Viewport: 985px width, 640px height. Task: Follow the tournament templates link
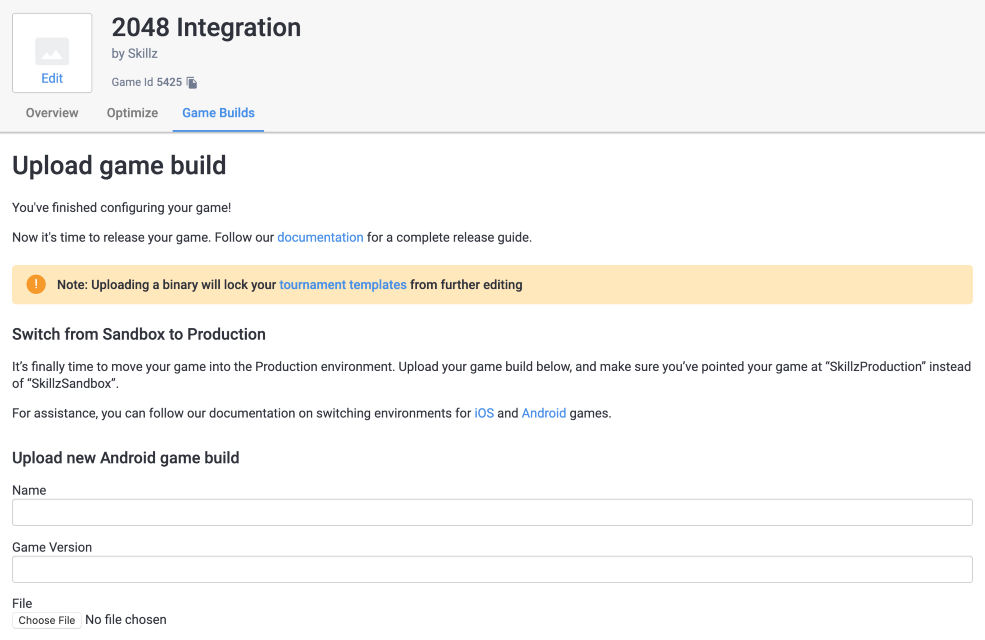[x=343, y=285]
